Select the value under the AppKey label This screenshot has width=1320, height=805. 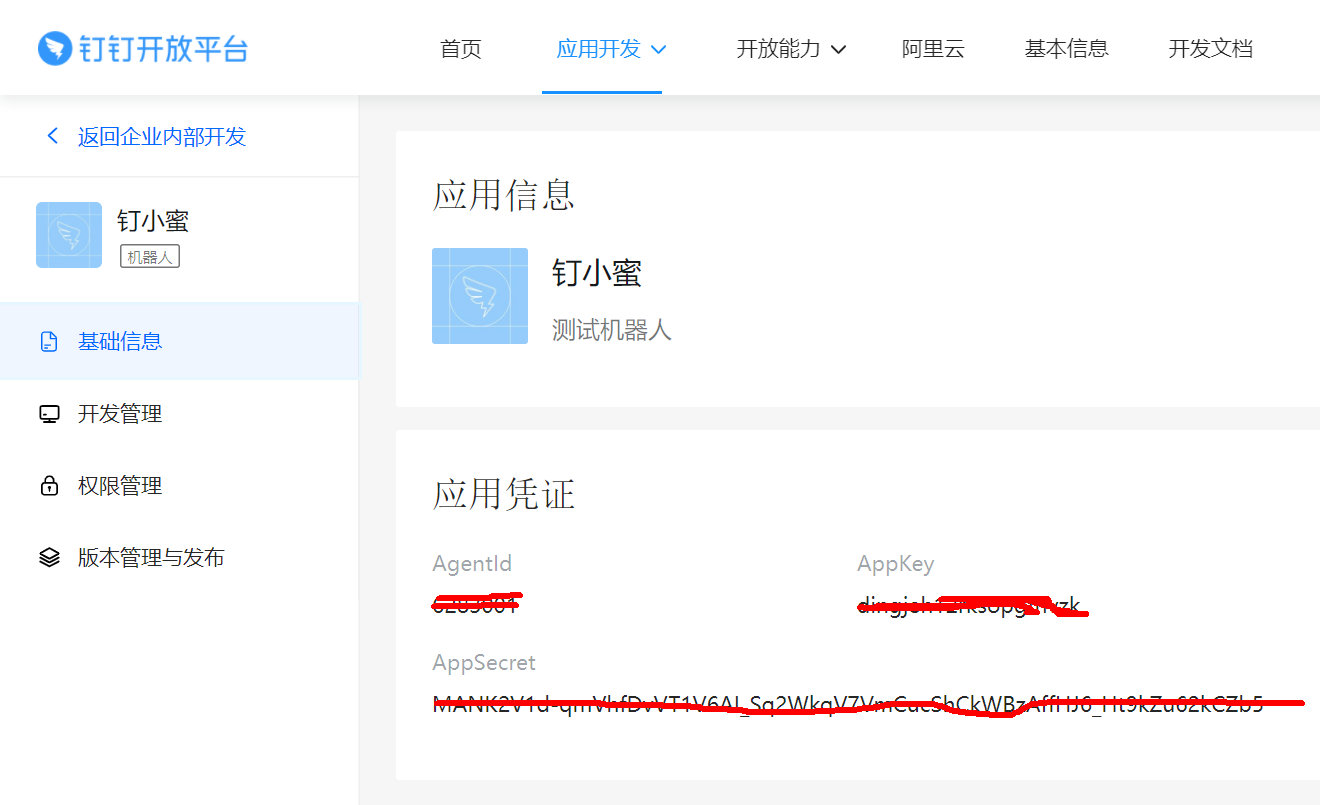click(969, 605)
